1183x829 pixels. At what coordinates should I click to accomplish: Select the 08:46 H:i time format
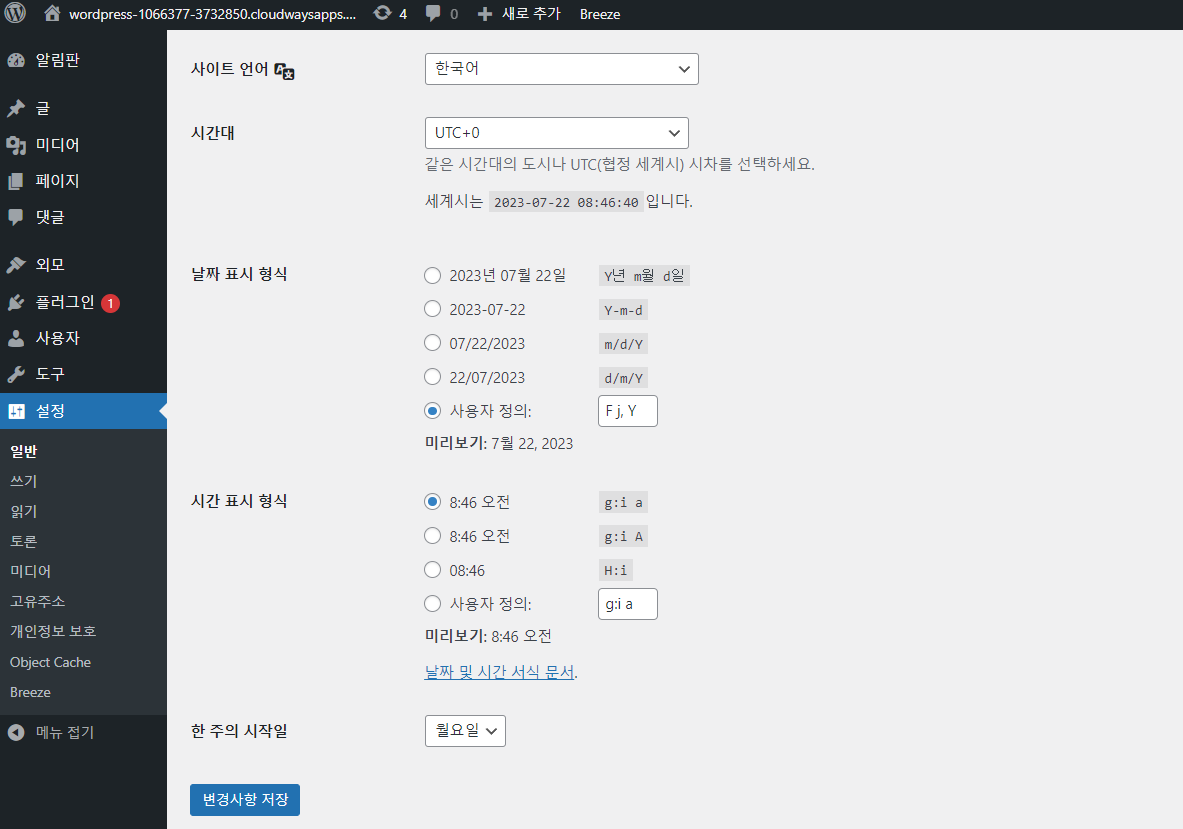(x=432, y=570)
